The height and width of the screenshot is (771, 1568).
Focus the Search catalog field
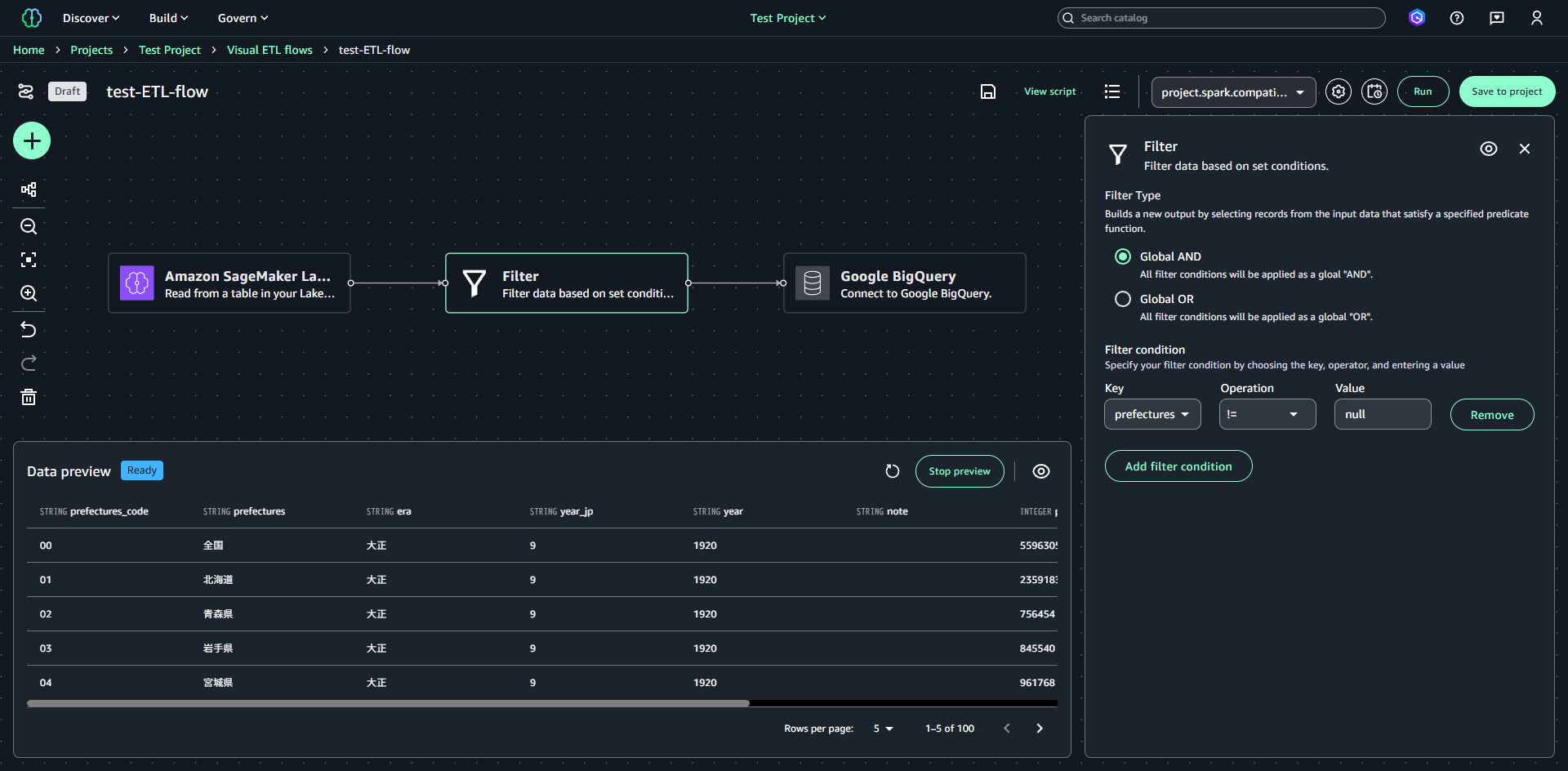(x=1222, y=18)
